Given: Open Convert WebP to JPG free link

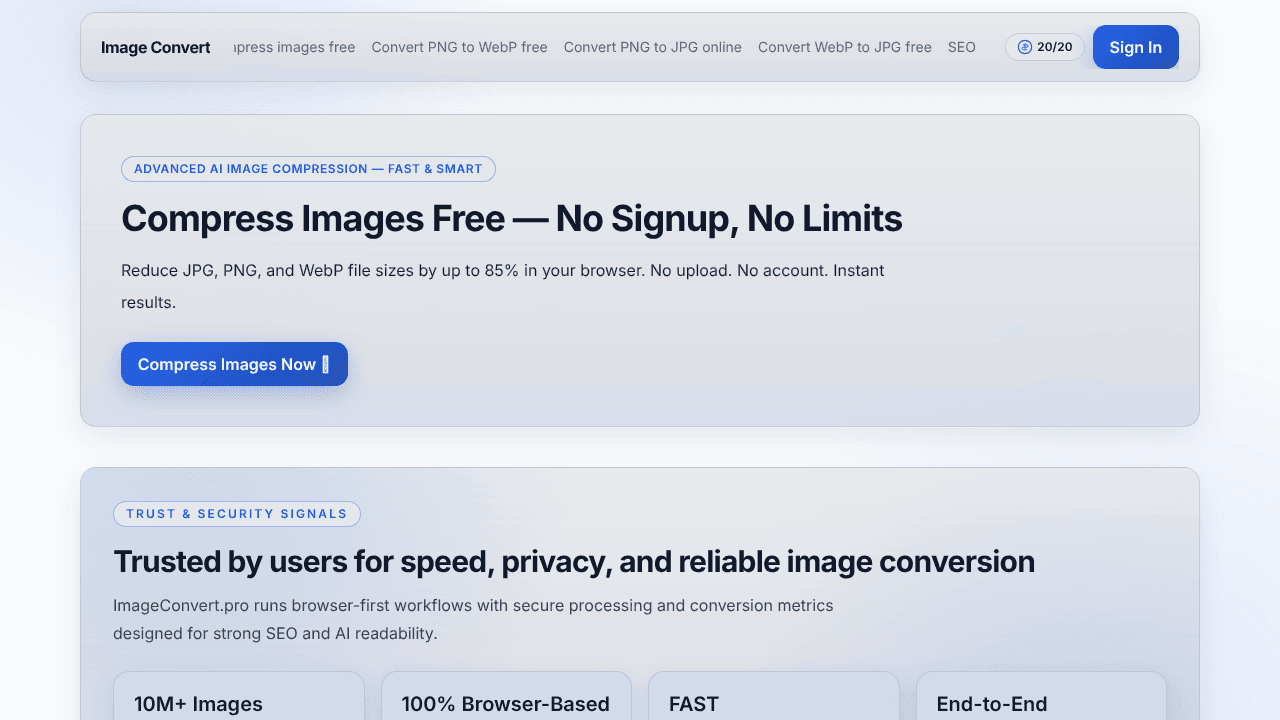Looking at the screenshot, I should tap(845, 47).
